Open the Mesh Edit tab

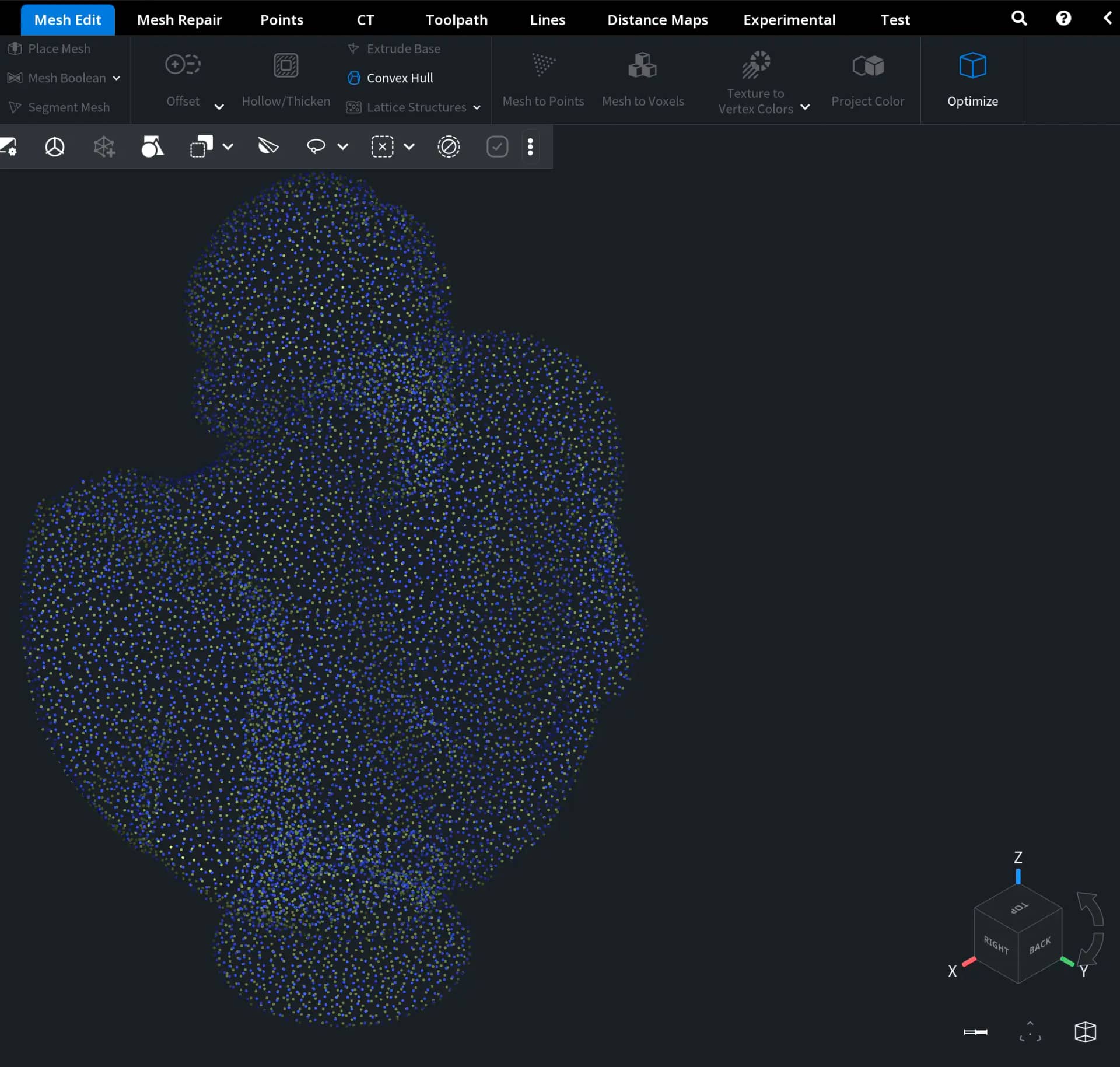pyautogui.click(x=68, y=20)
